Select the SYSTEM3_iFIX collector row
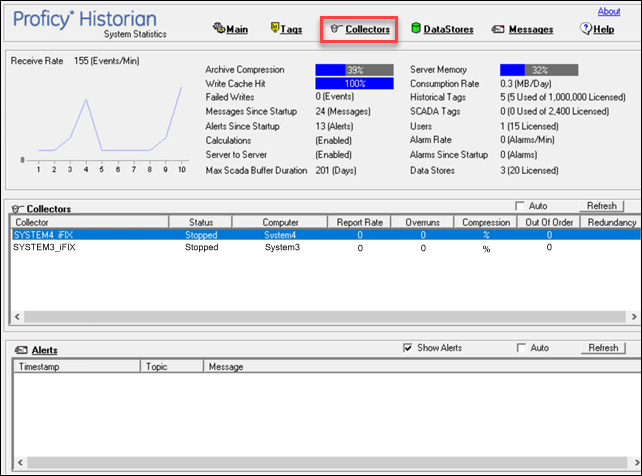Viewport: 642px width, 476px height. 326,248
